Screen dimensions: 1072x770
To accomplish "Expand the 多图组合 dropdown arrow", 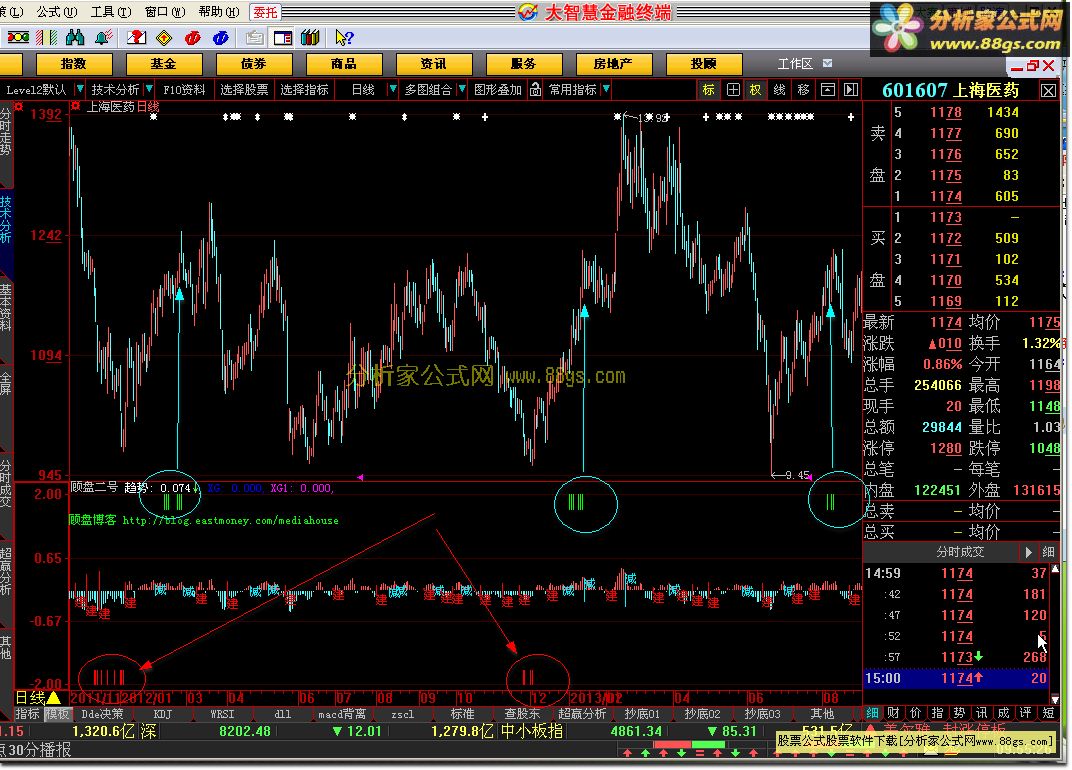I will (x=462, y=90).
